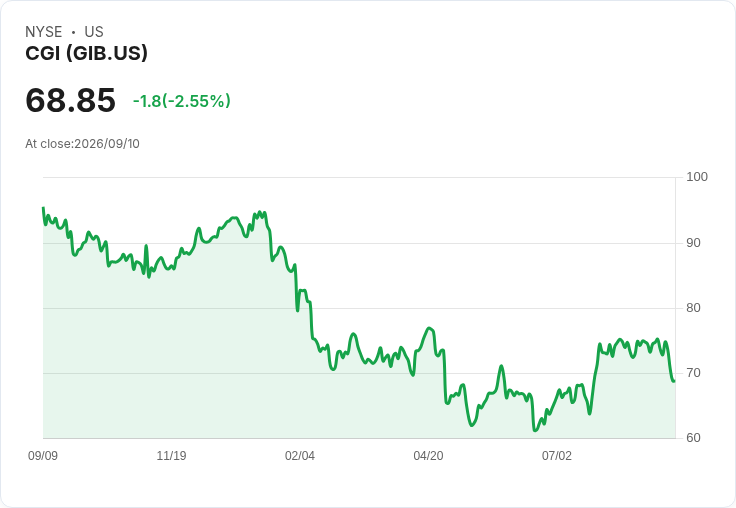Click the 11/19 date label on x-axis
Viewport: 736px width, 508px height.
point(171,455)
